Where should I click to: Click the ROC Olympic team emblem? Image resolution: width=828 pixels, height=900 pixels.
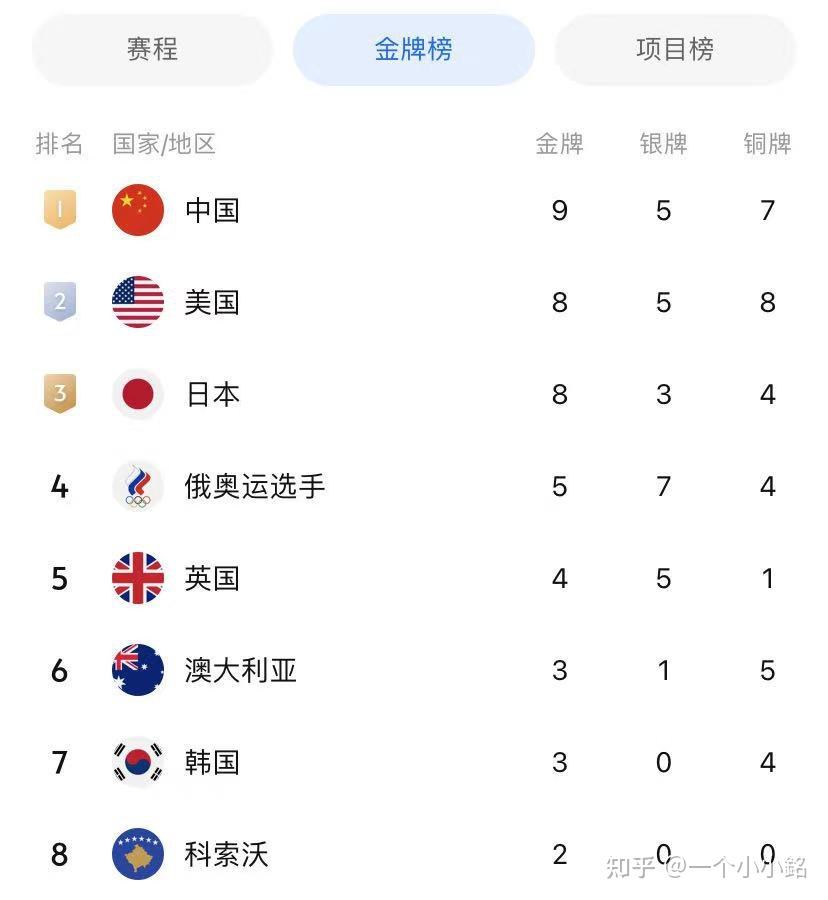pyautogui.click(x=138, y=486)
